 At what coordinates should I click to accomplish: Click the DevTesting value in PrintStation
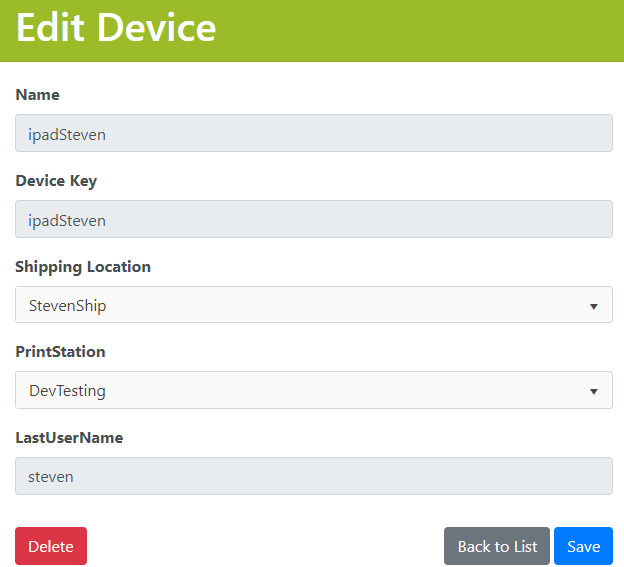(x=67, y=391)
